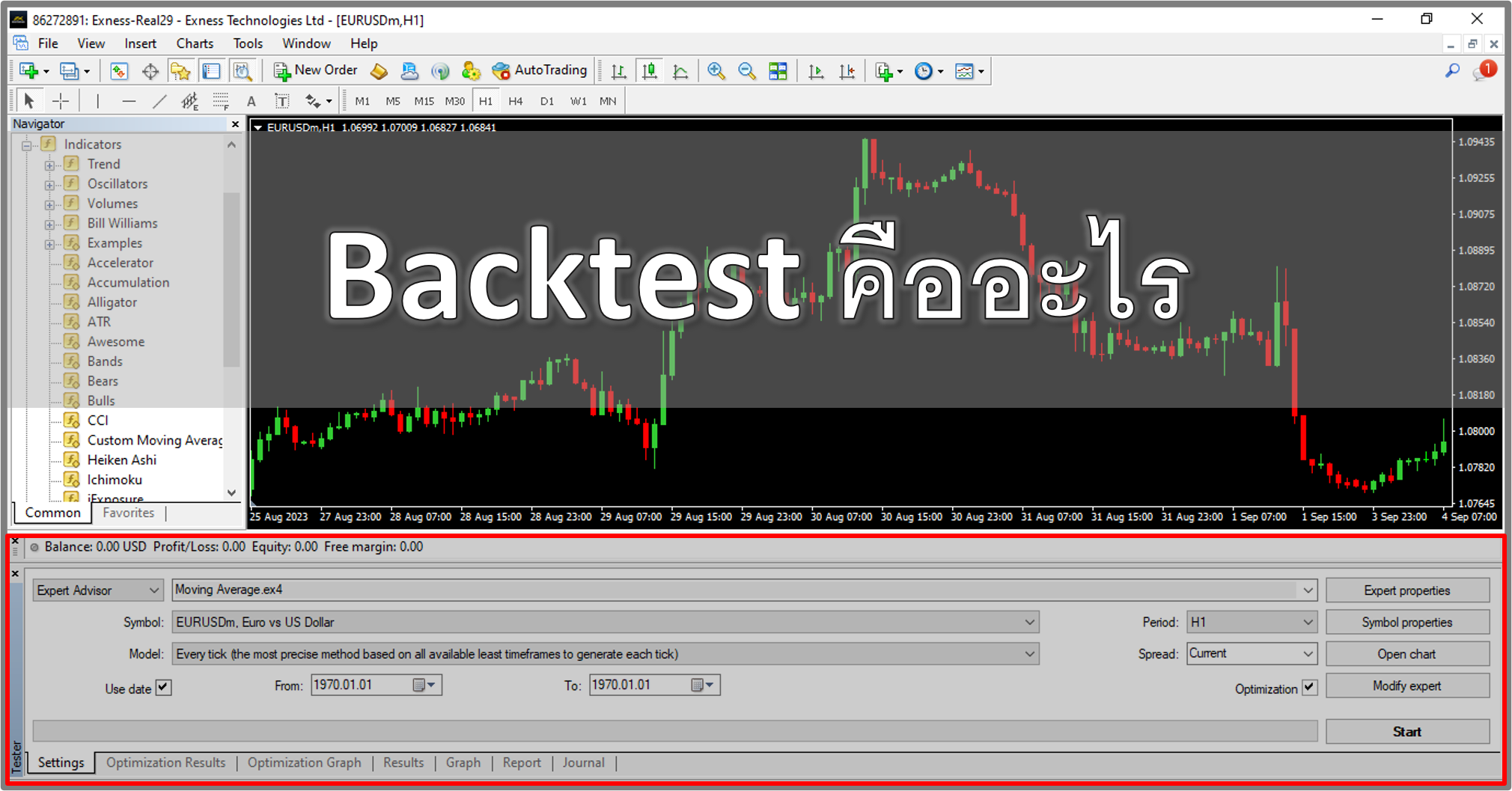Zoom out on the chart

(x=747, y=71)
